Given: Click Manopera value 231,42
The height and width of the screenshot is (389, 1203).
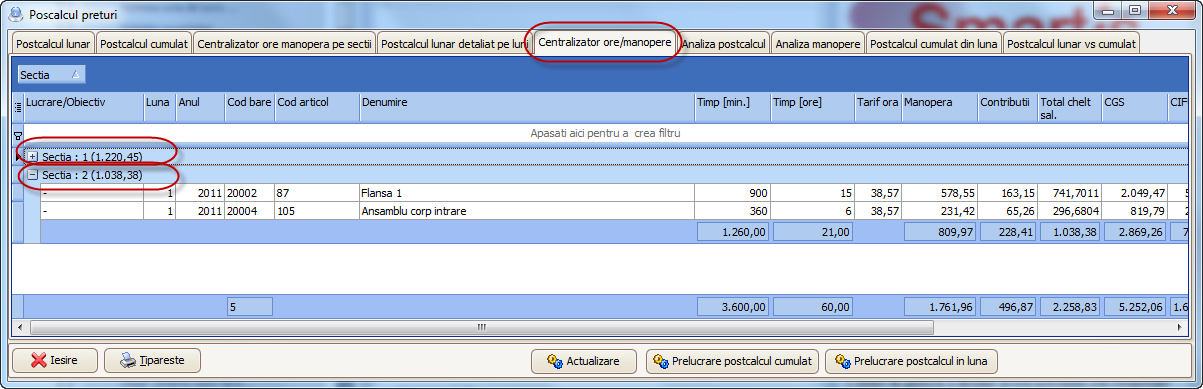Looking at the screenshot, I should [x=940, y=211].
